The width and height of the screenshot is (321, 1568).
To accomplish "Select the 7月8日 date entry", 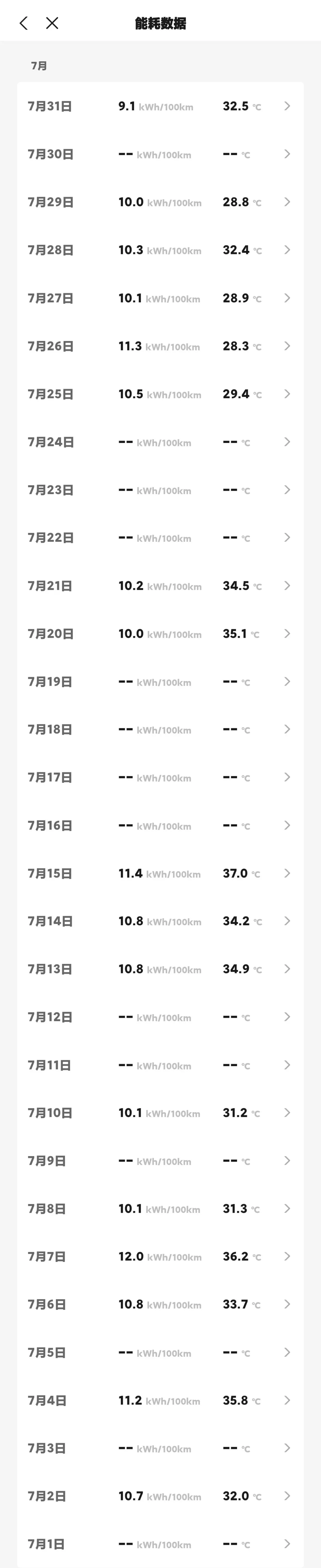I will click(x=46, y=1209).
